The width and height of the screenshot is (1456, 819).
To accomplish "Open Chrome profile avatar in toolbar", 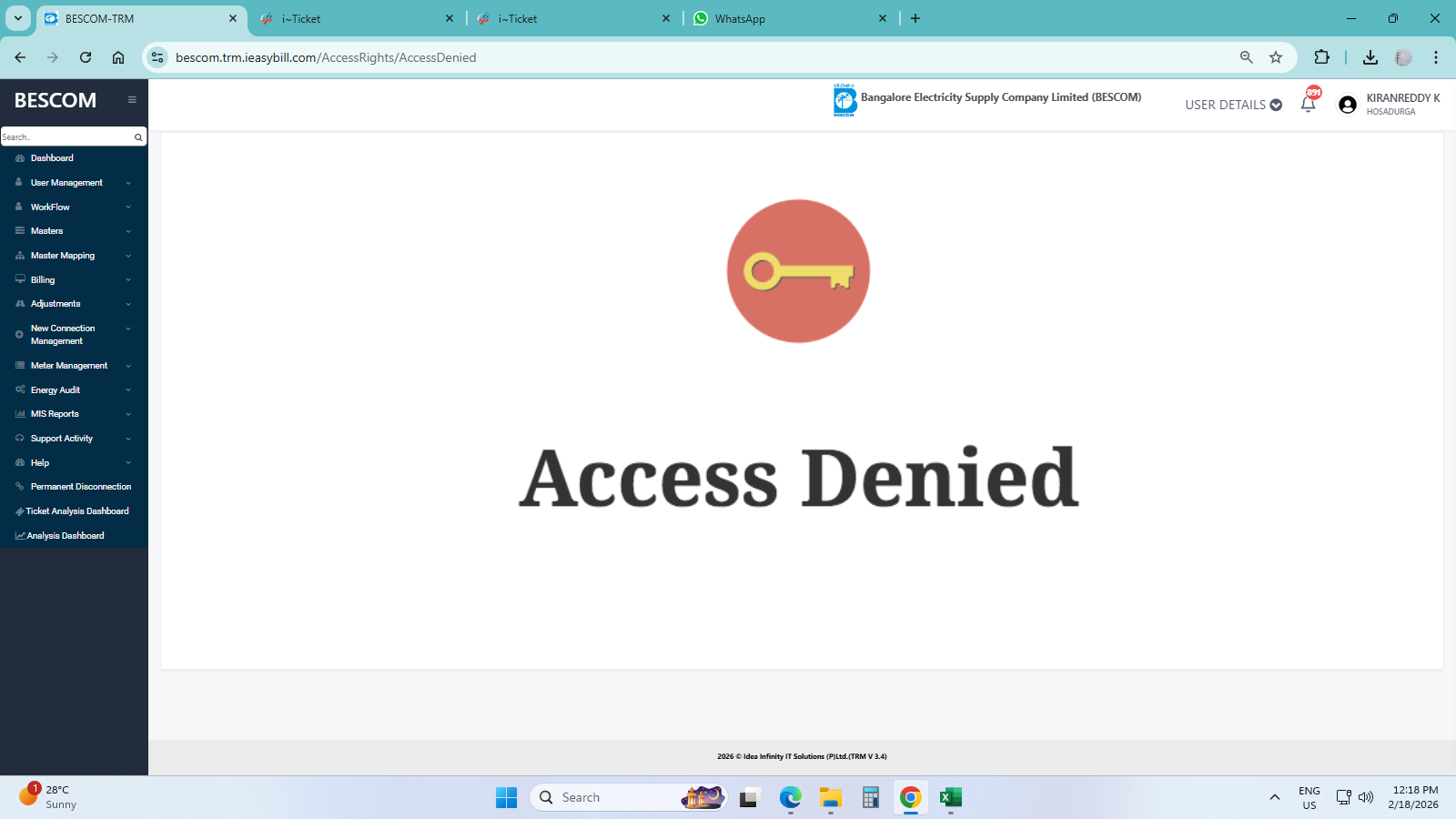I will 1403,57.
